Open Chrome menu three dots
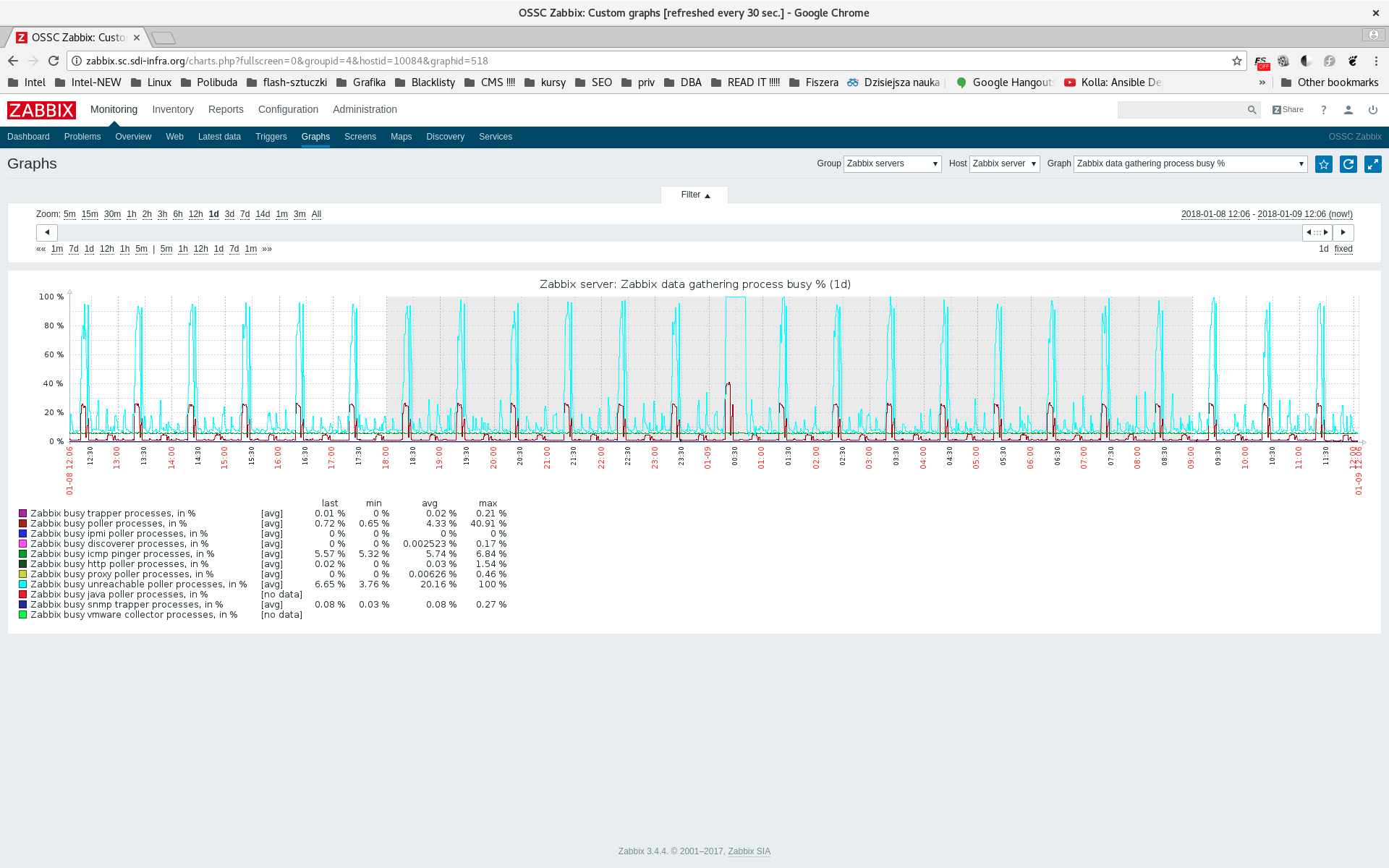 pyautogui.click(x=1376, y=61)
